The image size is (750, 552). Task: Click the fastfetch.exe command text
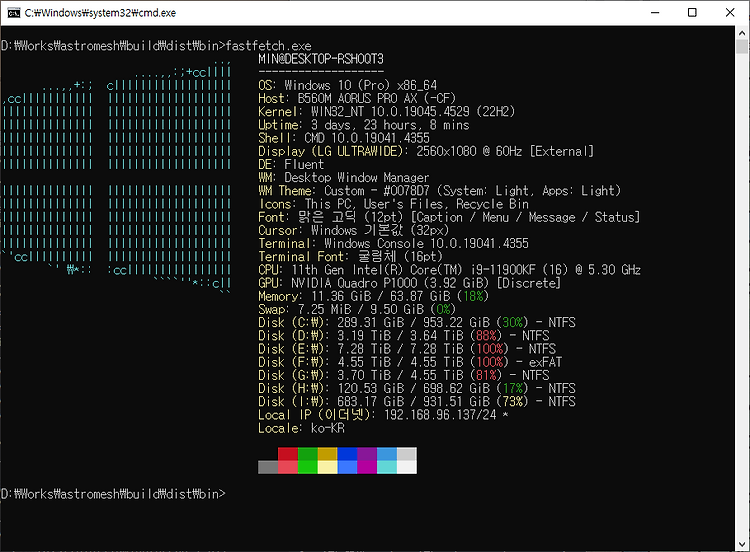tap(268, 46)
